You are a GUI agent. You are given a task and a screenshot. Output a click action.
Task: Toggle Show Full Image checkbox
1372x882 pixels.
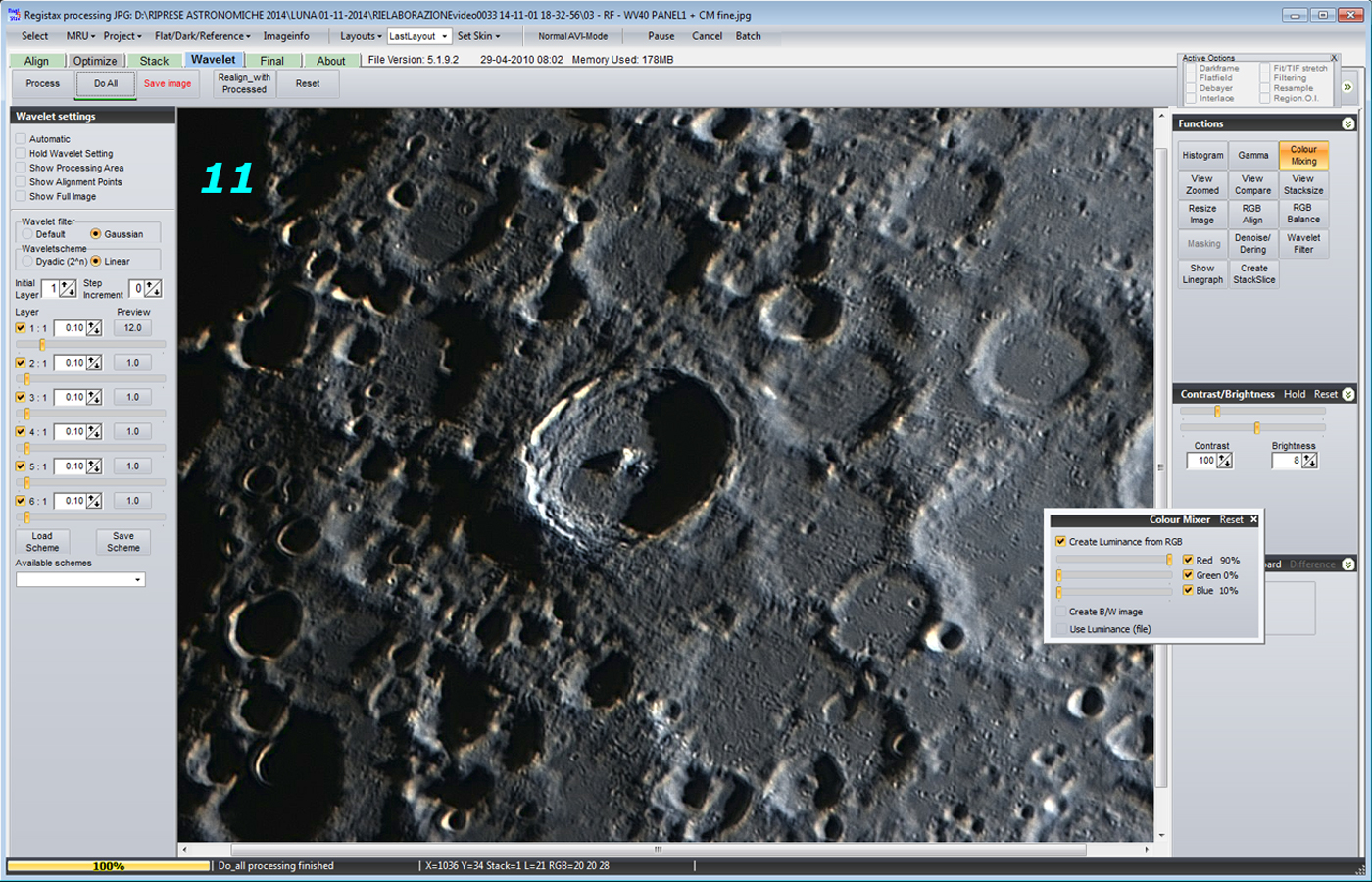[x=21, y=196]
